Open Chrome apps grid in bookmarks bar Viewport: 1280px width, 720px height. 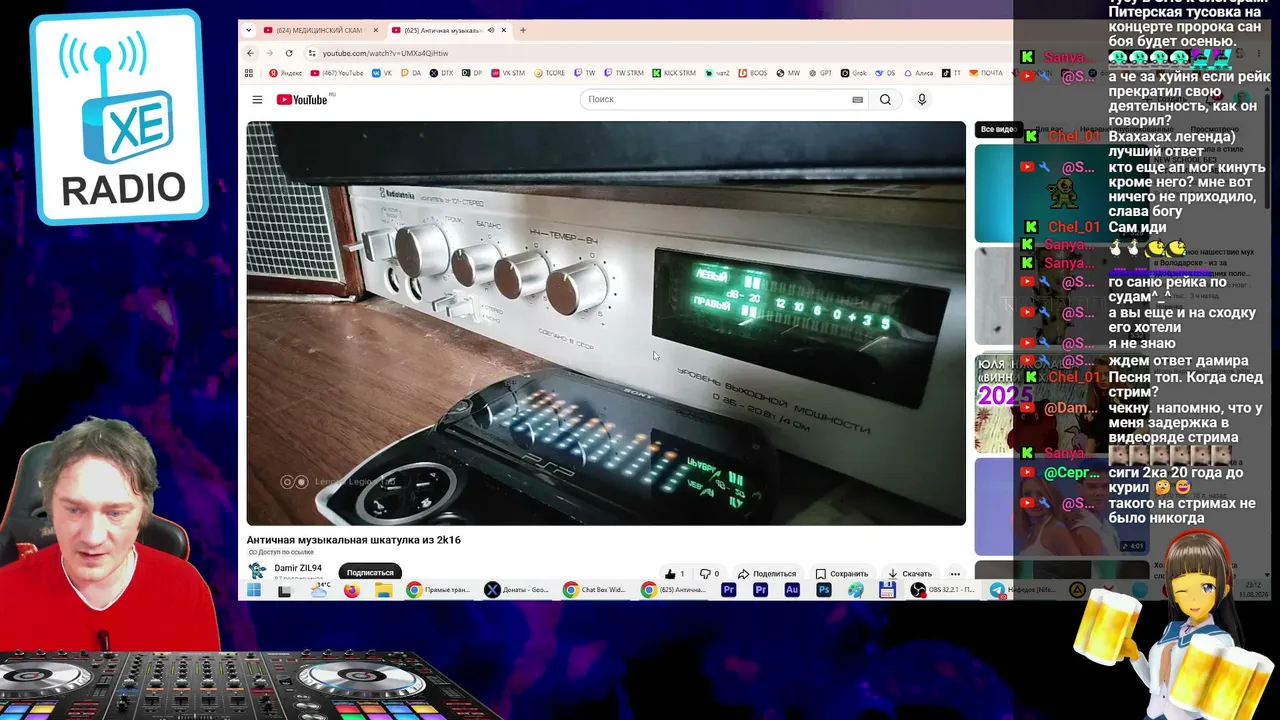point(250,73)
